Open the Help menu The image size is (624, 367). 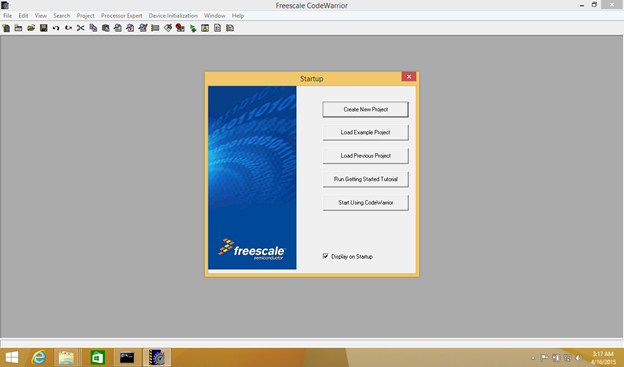click(x=238, y=16)
